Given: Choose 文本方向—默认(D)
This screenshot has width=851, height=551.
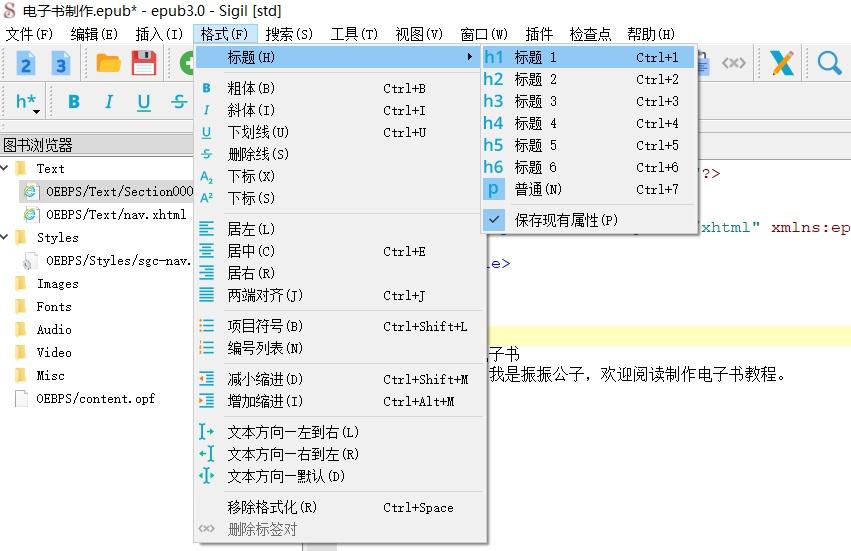Looking at the screenshot, I should click(x=340, y=476).
